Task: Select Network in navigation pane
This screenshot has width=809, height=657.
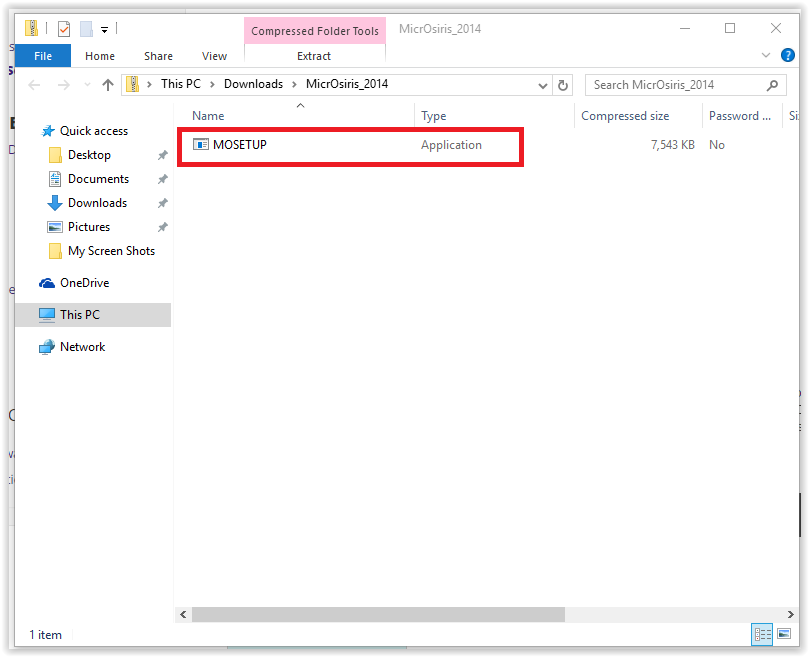Action: click(x=82, y=347)
